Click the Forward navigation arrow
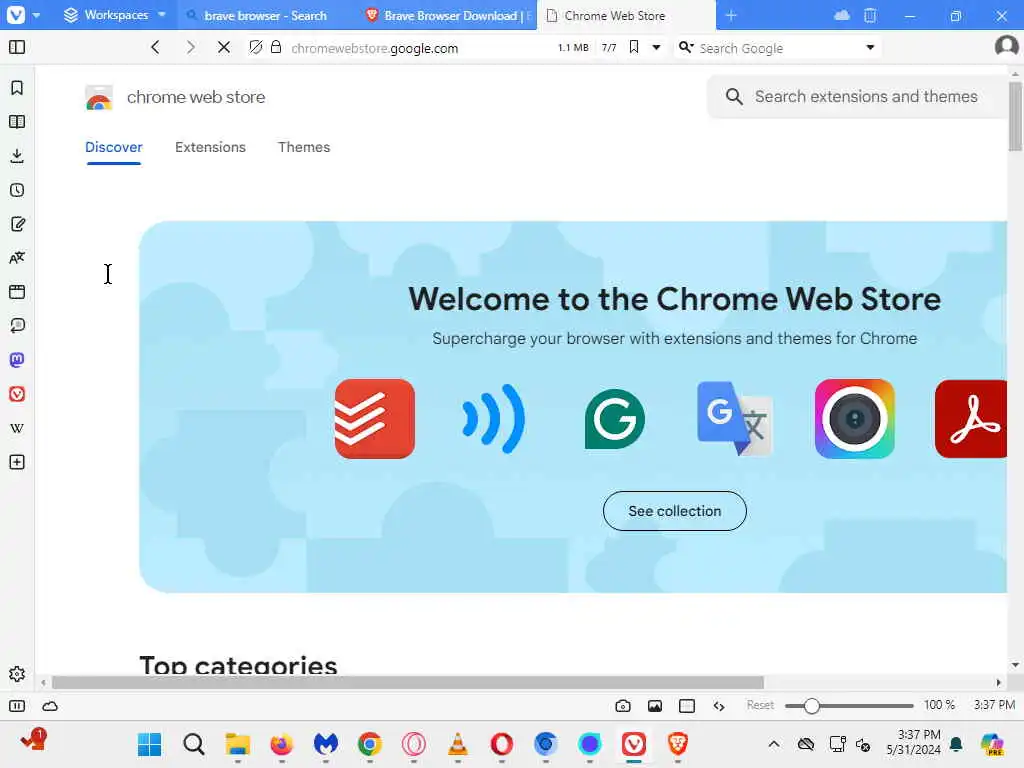The width and height of the screenshot is (1024, 768). point(190,47)
